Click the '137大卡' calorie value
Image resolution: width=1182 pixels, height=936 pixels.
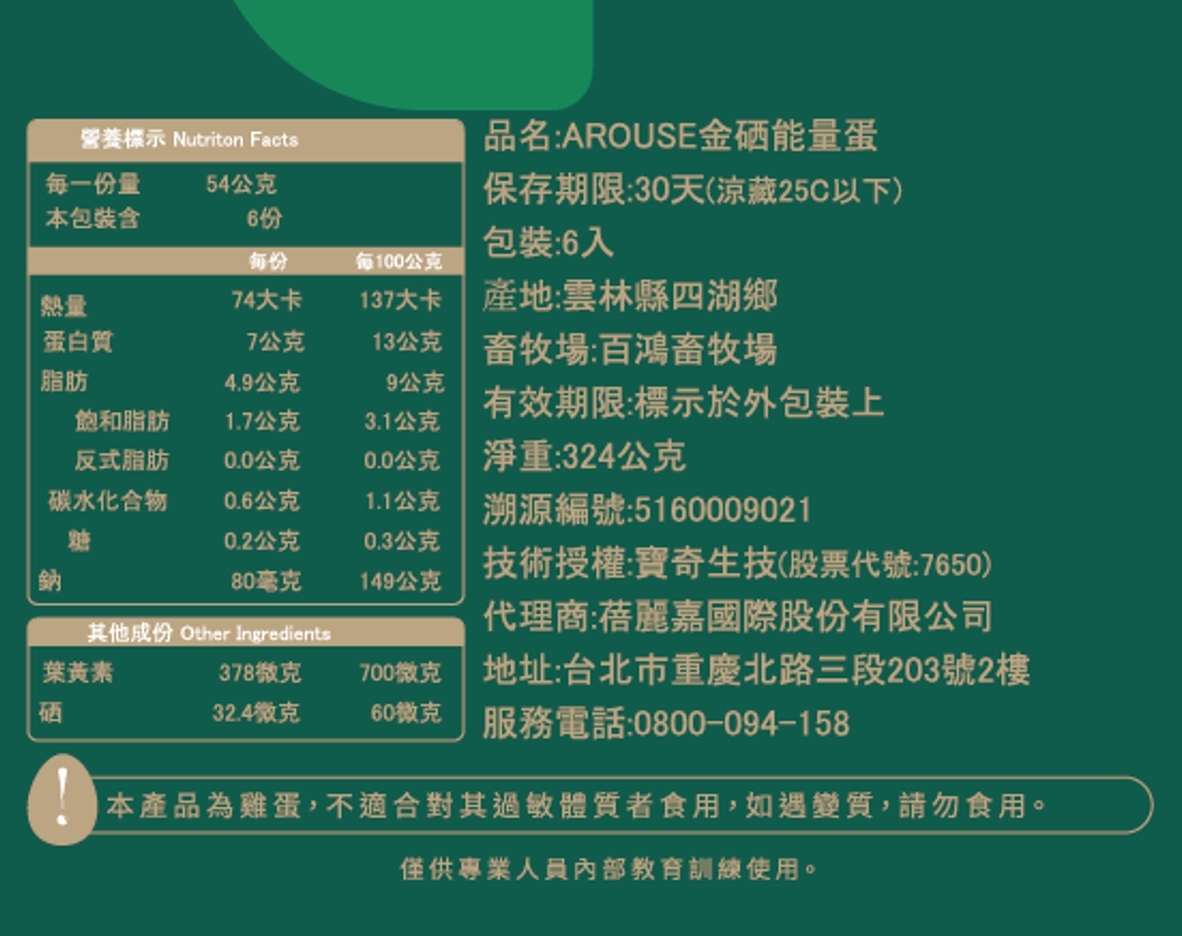(400, 300)
